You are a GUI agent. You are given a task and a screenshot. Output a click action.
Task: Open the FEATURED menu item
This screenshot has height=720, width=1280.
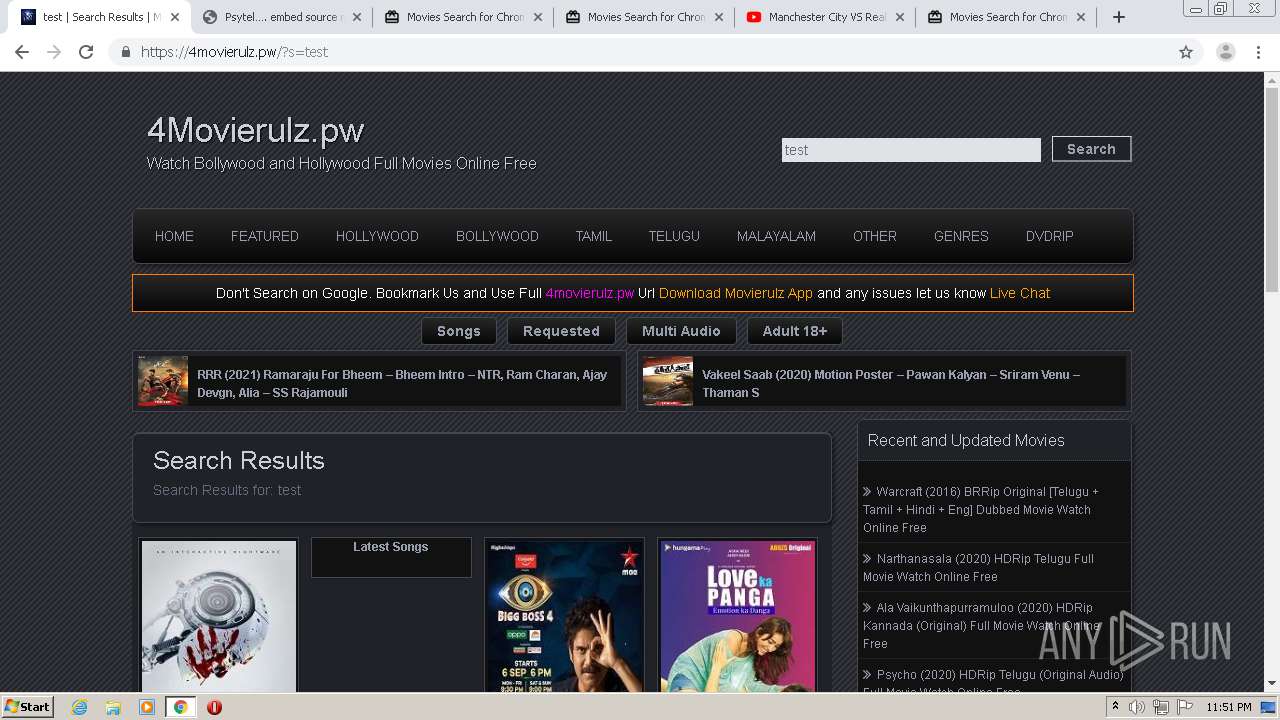pos(265,236)
